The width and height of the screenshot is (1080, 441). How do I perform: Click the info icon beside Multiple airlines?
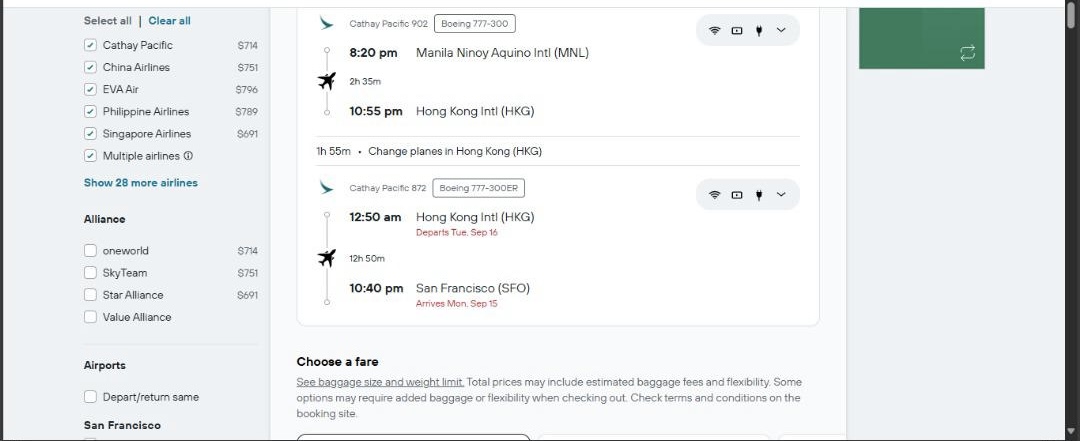(x=188, y=156)
